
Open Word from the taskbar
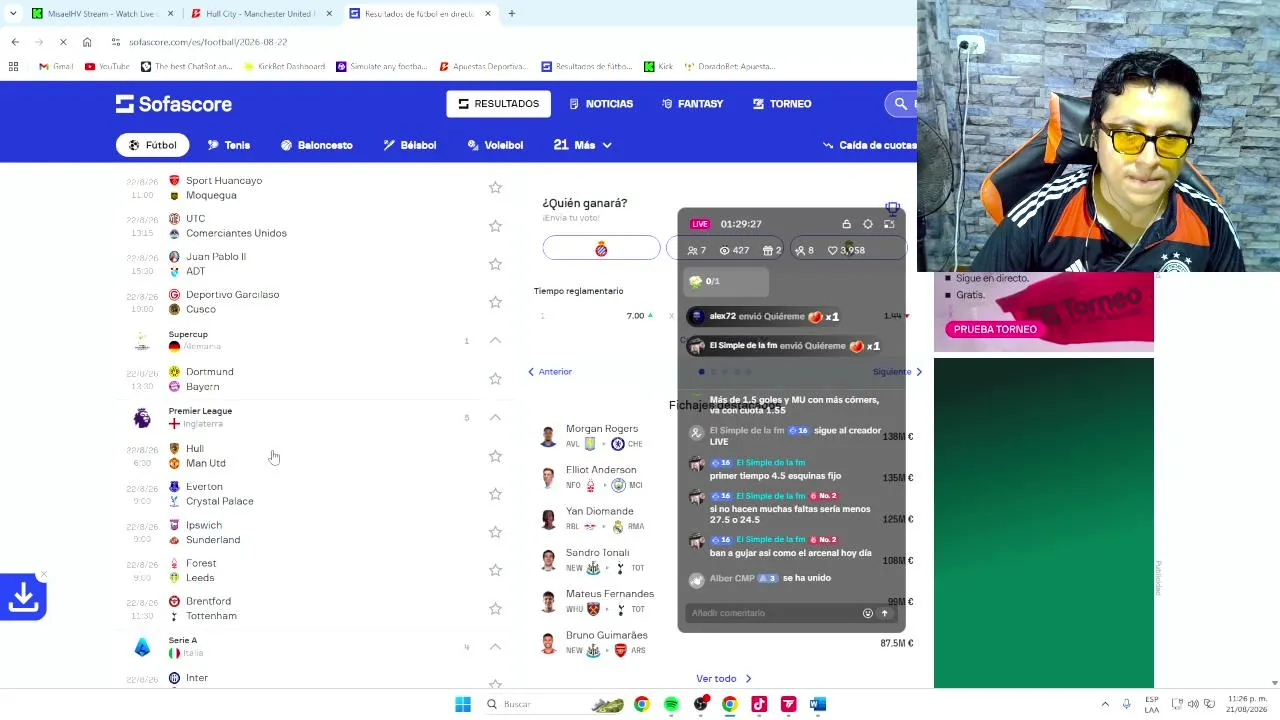point(818,704)
